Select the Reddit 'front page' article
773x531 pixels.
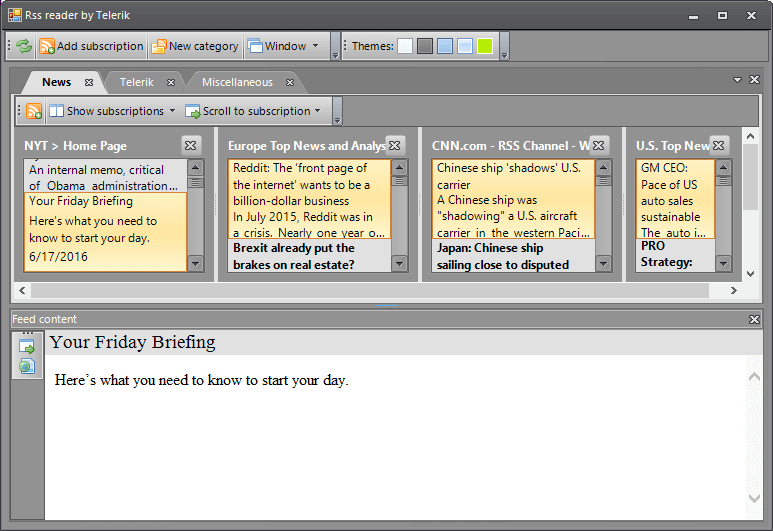tap(310, 199)
